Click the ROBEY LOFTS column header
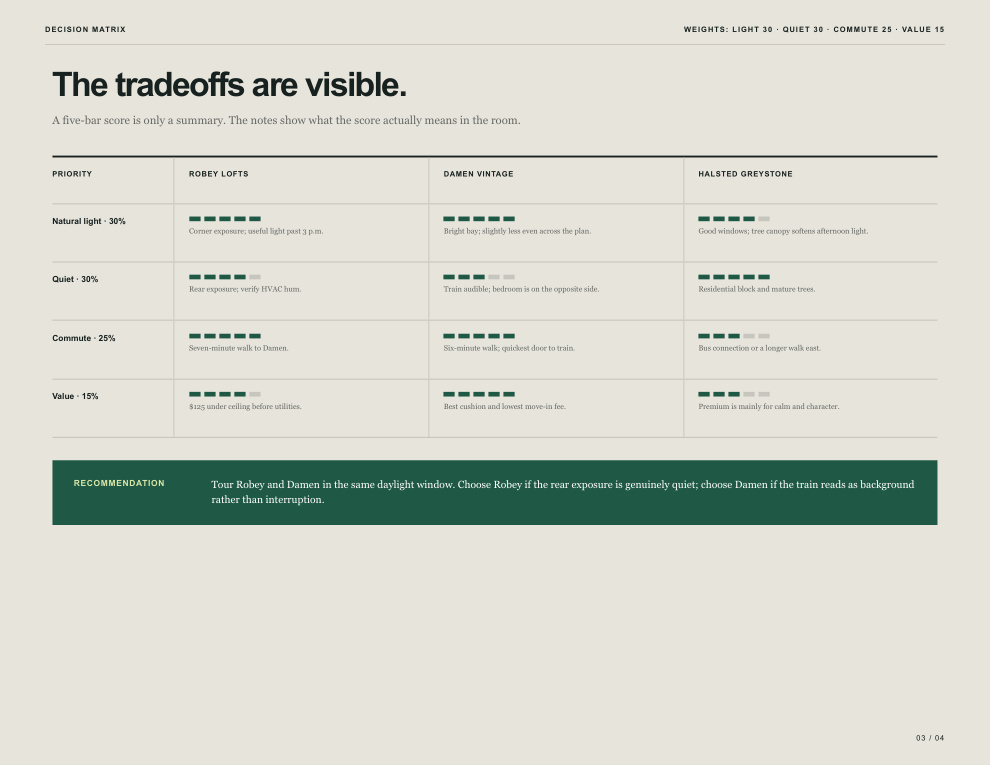 click(x=218, y=174)
